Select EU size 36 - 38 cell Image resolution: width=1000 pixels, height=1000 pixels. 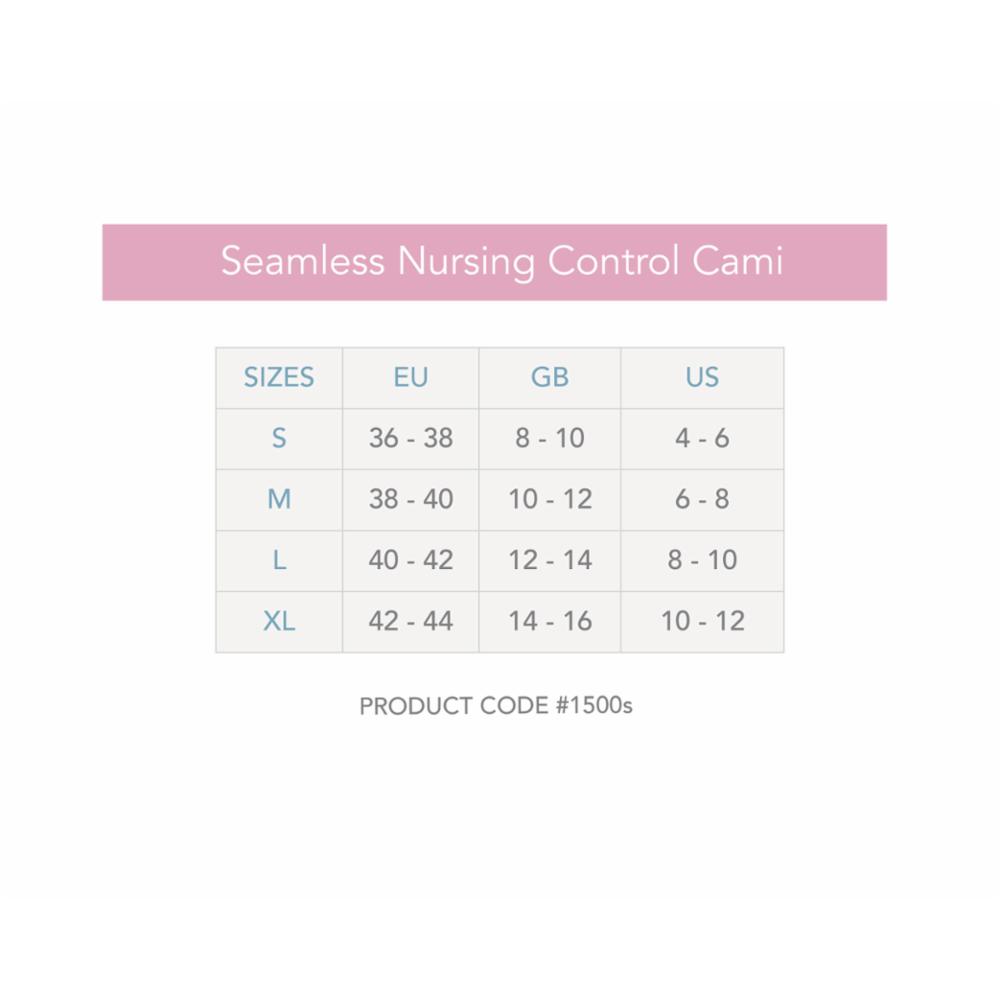[411, 439]
